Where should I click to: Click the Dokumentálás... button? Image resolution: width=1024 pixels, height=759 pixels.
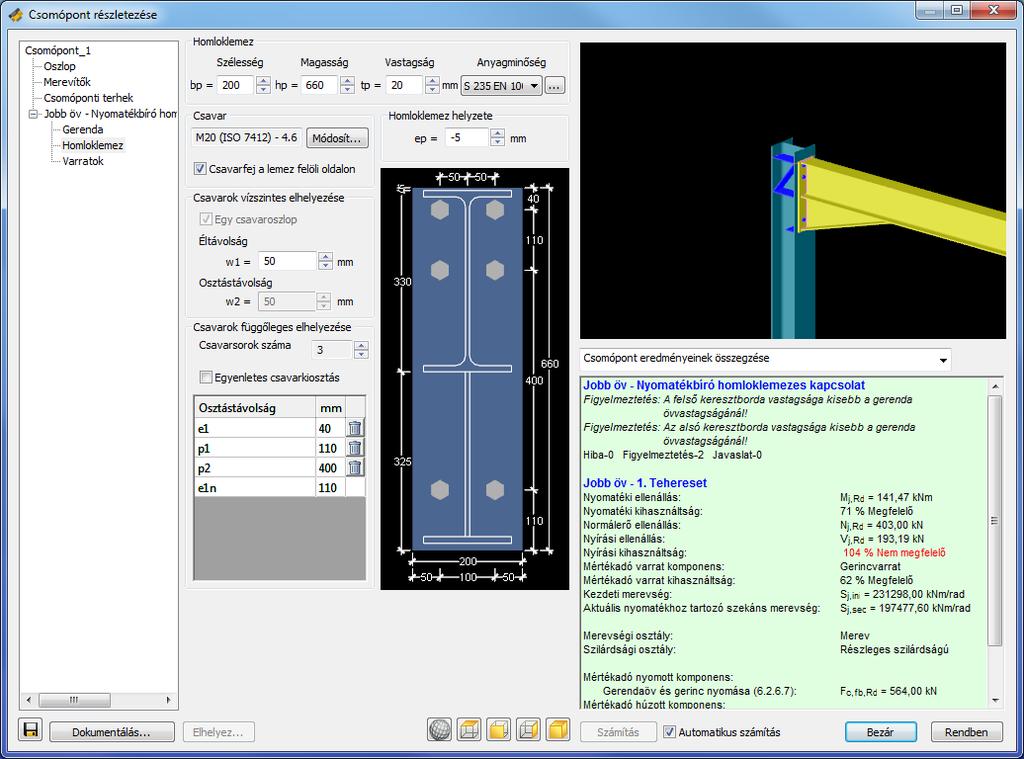point(112,732)
